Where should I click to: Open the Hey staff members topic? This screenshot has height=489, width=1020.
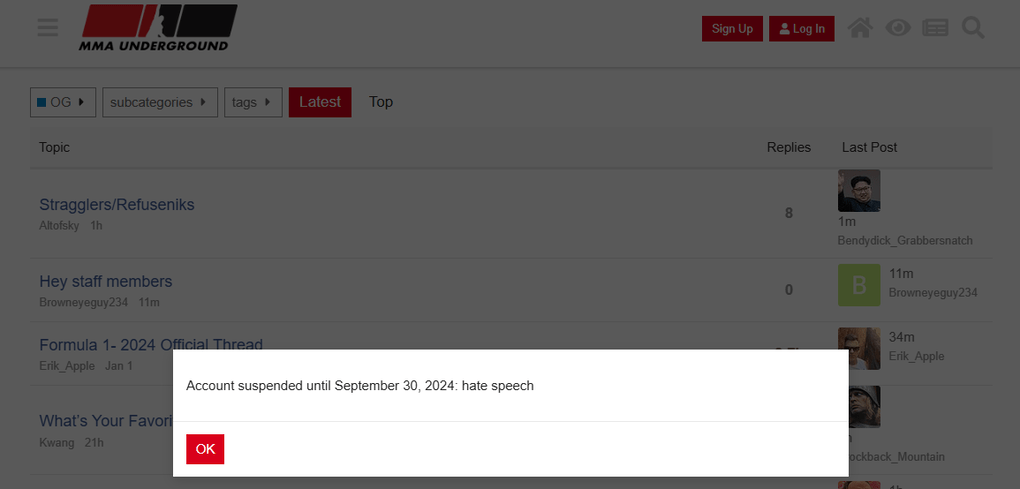(x=106, y=281)
